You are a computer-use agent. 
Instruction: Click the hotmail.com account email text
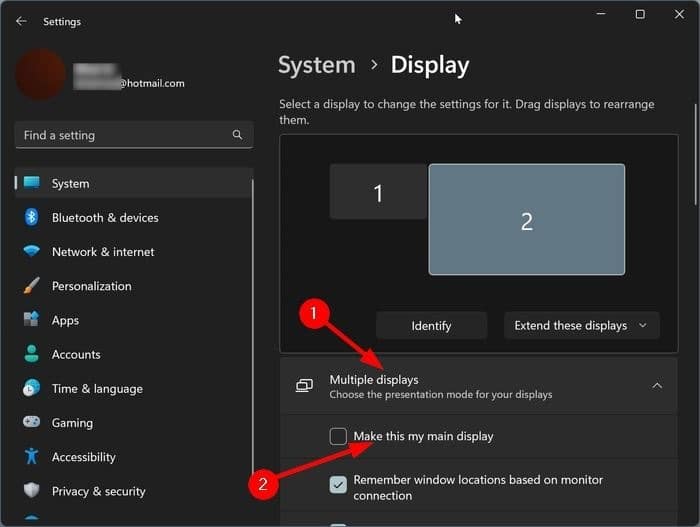click(x=152, y=83)
